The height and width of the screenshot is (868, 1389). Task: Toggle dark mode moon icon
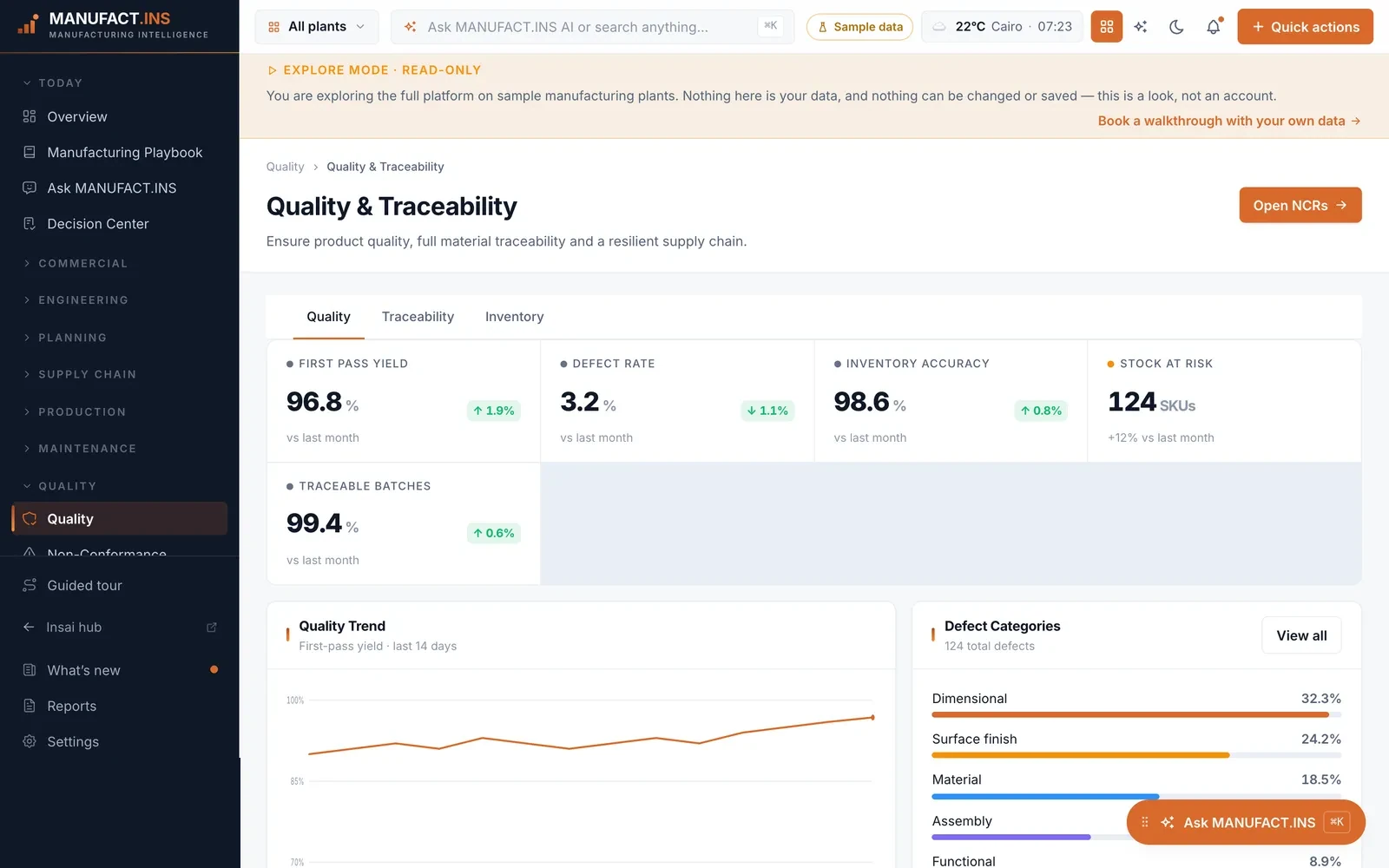[1176, 27]
